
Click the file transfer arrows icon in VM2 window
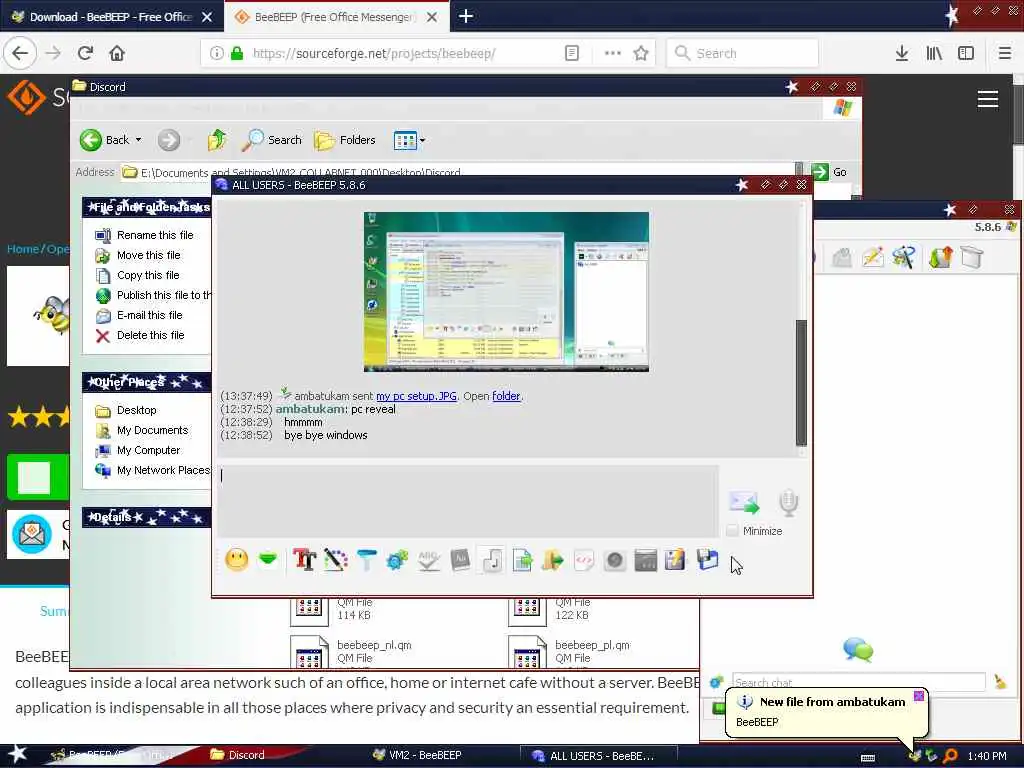940,258
